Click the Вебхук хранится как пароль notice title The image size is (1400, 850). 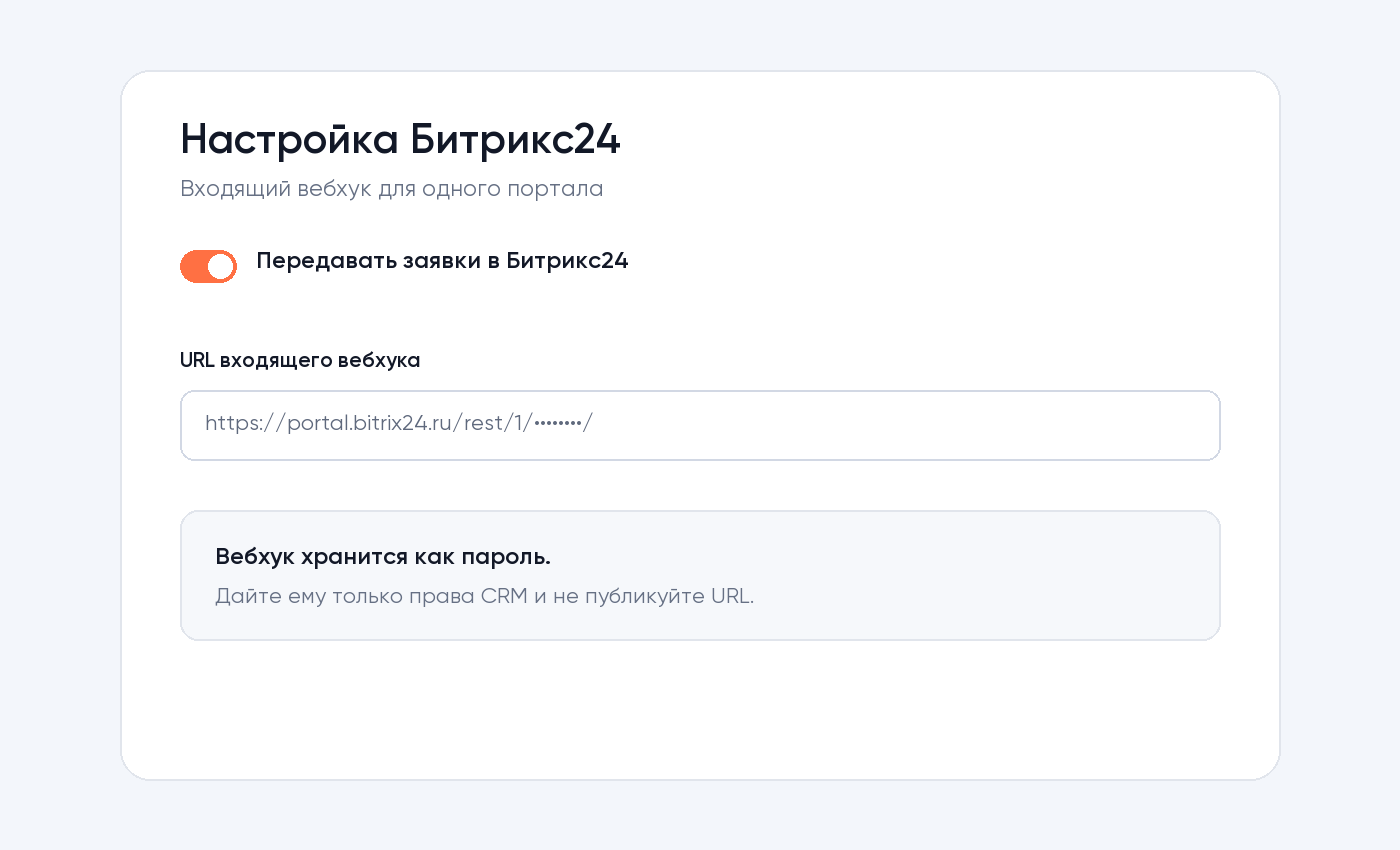(x=383, y=557)
